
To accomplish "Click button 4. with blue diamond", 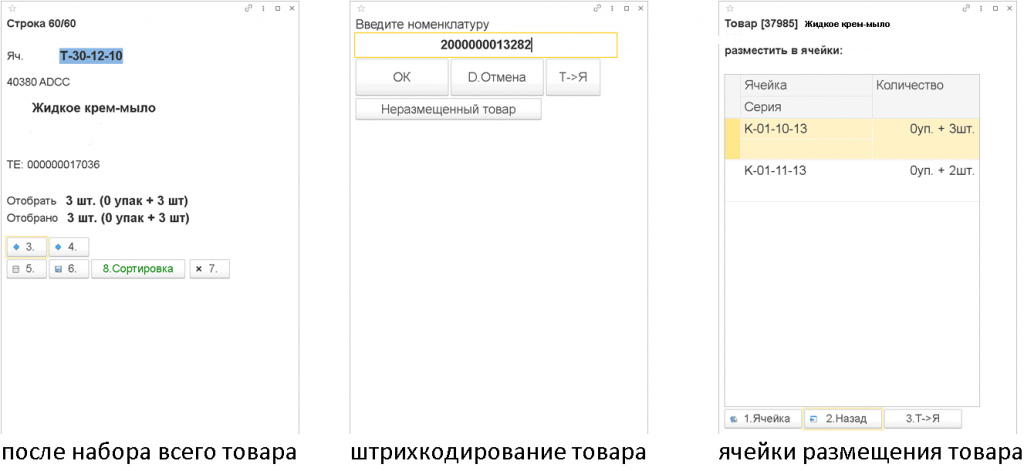I will pos(69,247).
